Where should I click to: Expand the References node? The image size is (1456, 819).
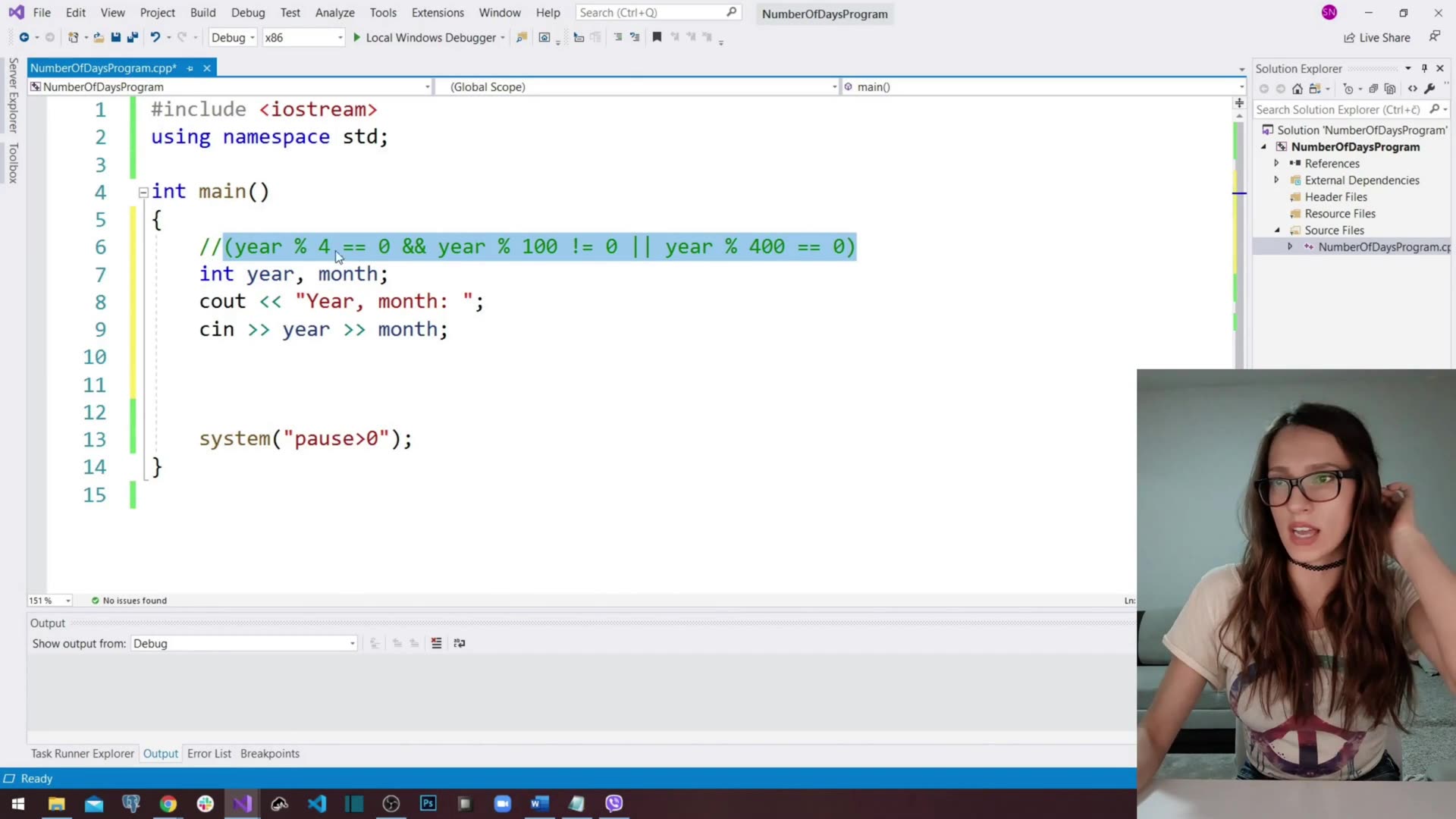tap(1277, 163)
